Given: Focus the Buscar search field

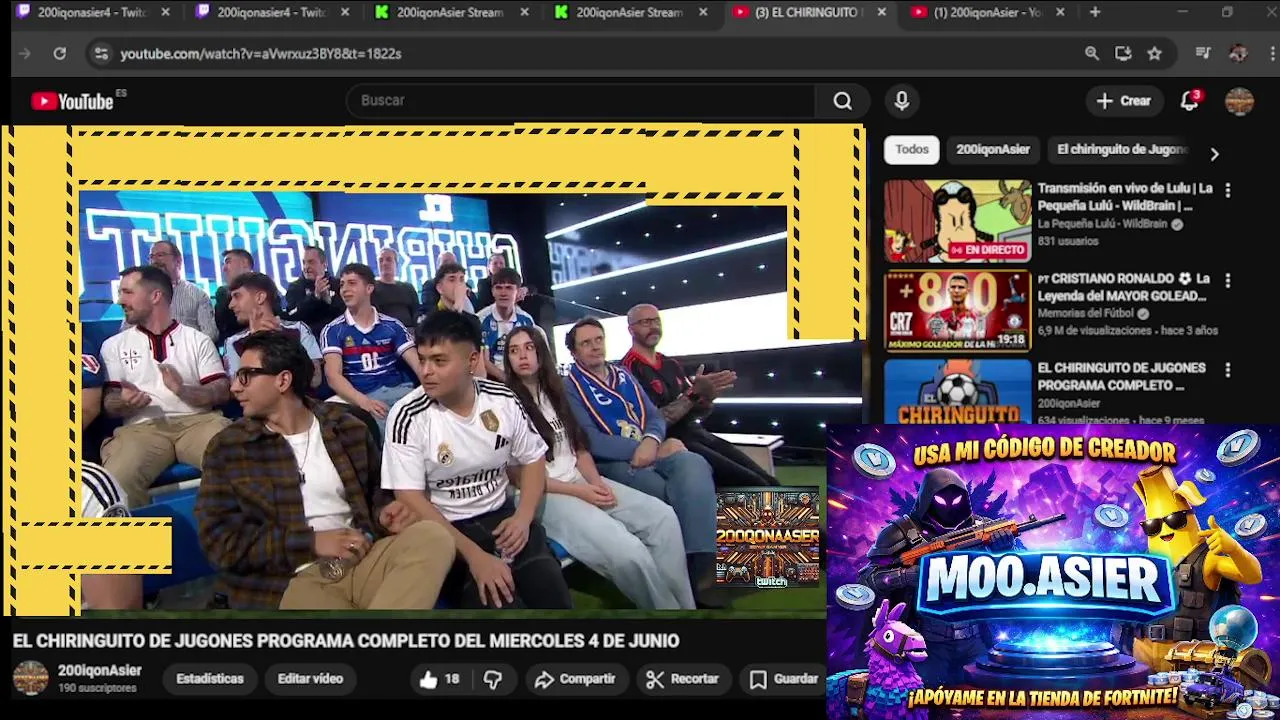Looking at the screenshot, I should (x=580, y=101).
